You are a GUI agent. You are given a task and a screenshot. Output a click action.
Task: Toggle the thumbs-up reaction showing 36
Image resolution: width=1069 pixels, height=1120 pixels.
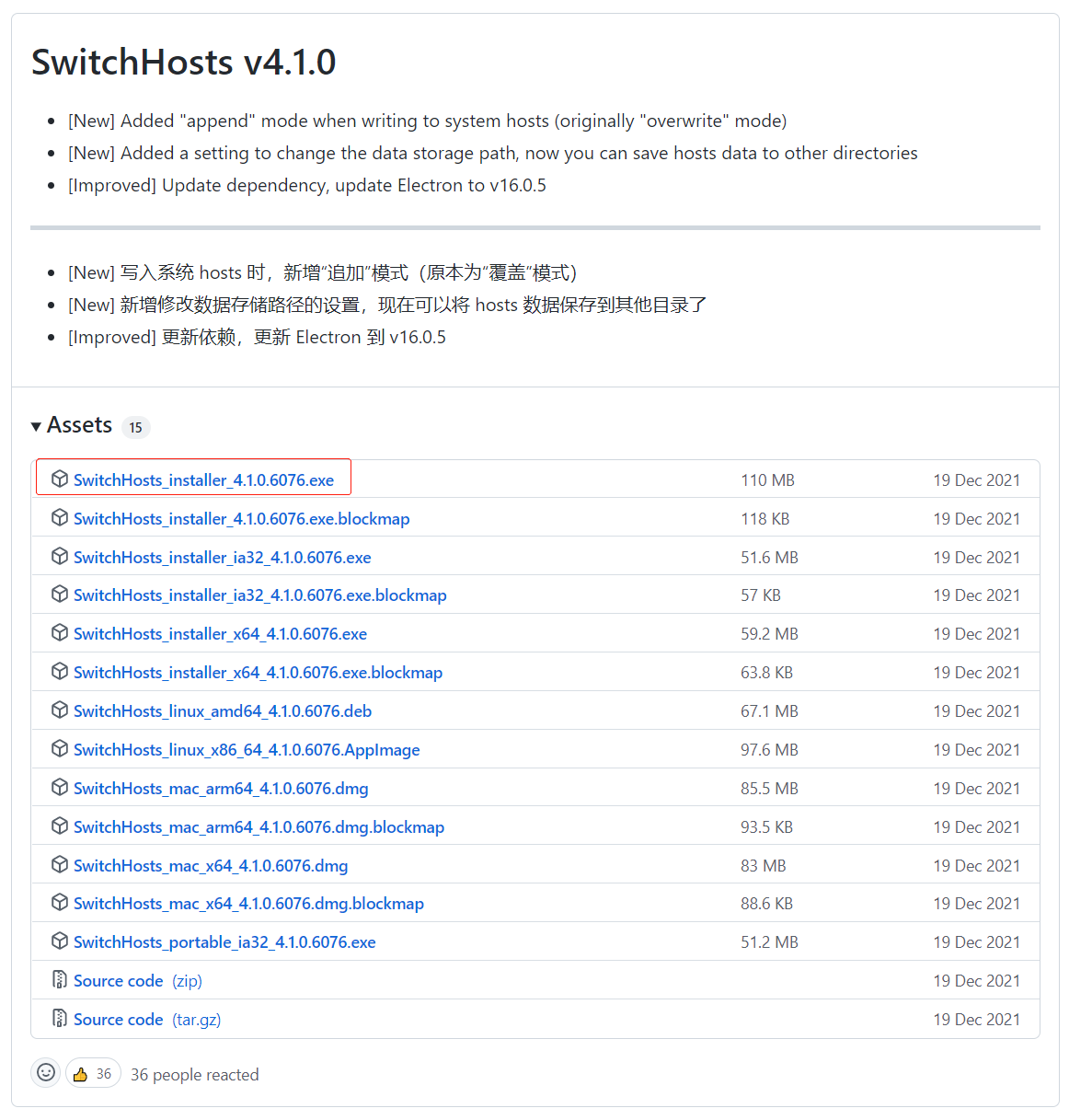tap(92, 1072)
